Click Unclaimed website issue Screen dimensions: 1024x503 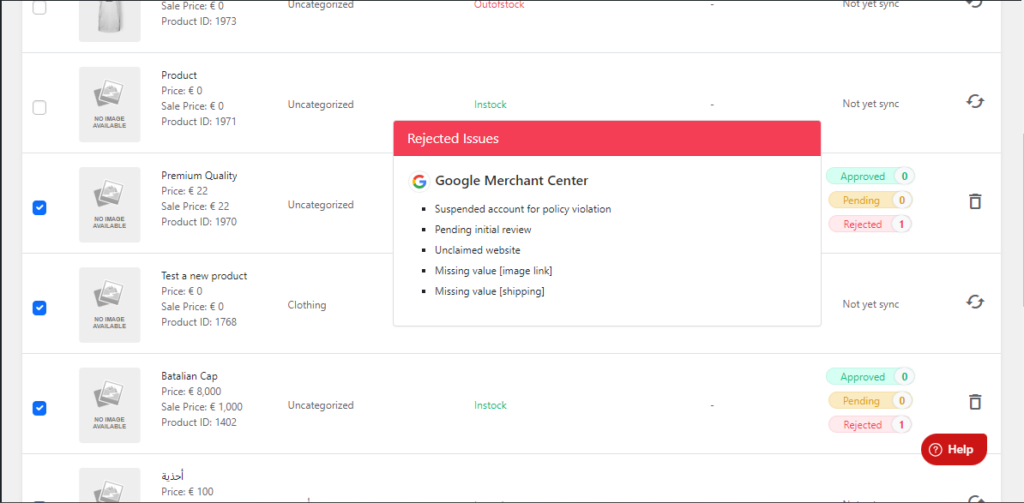point(477,250)
